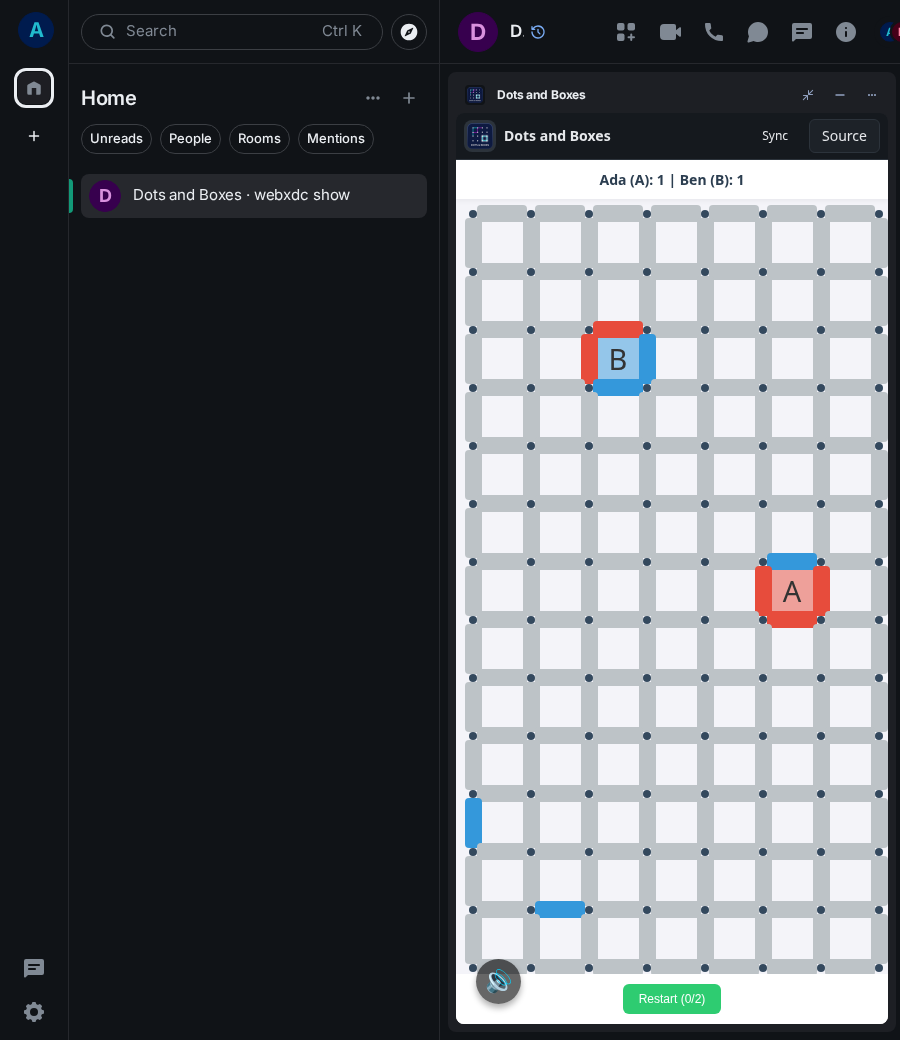This screenshot has width=900, height=1040.
Task: Filter by Unreads
Action: [x=116, y=139]
